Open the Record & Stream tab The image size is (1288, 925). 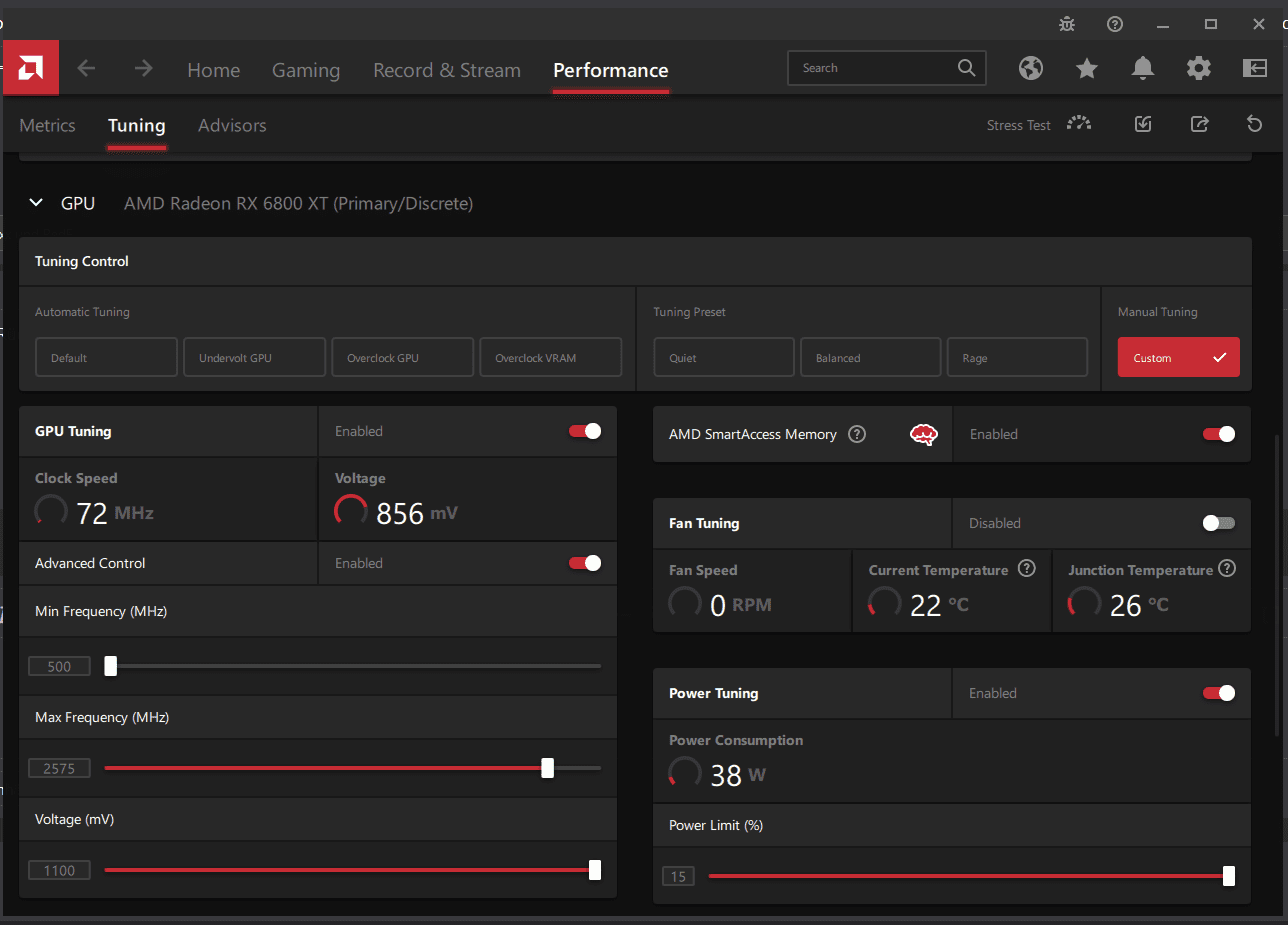coord(447,70)
